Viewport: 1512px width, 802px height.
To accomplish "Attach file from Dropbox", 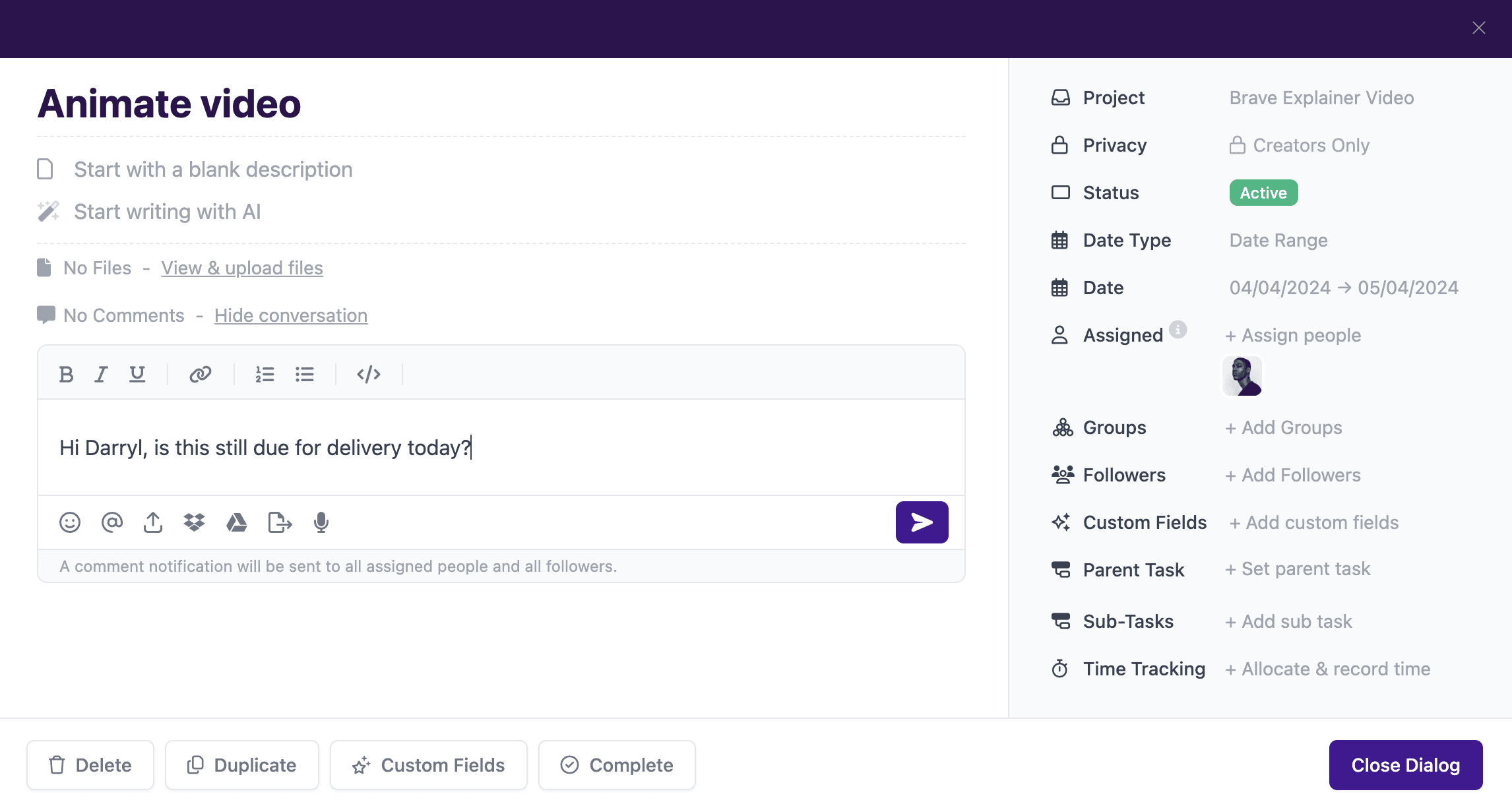I will pos(194,522).
